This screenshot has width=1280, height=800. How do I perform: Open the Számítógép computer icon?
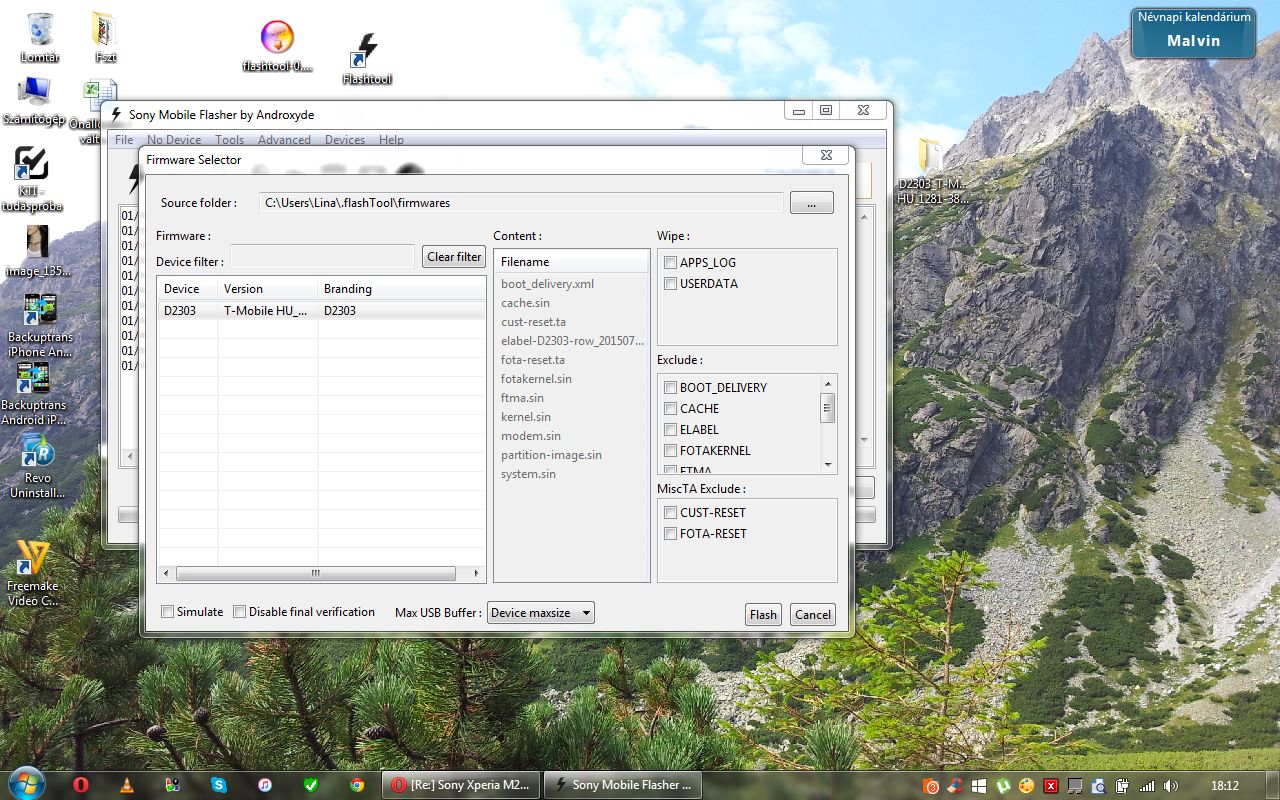[x=33, y=100]
